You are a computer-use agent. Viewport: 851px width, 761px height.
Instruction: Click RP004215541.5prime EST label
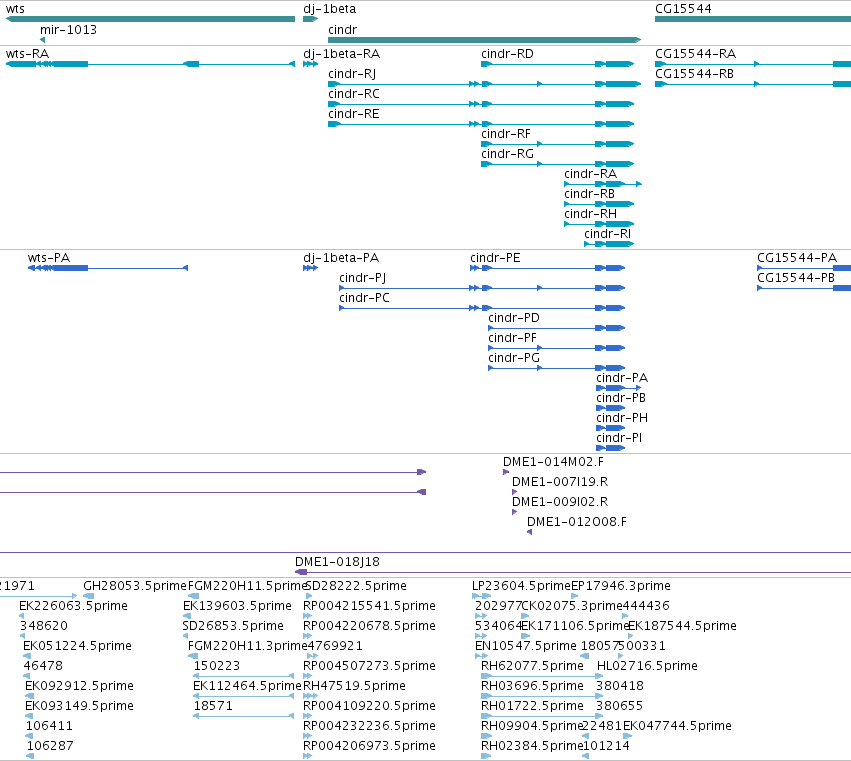(369, 606)
